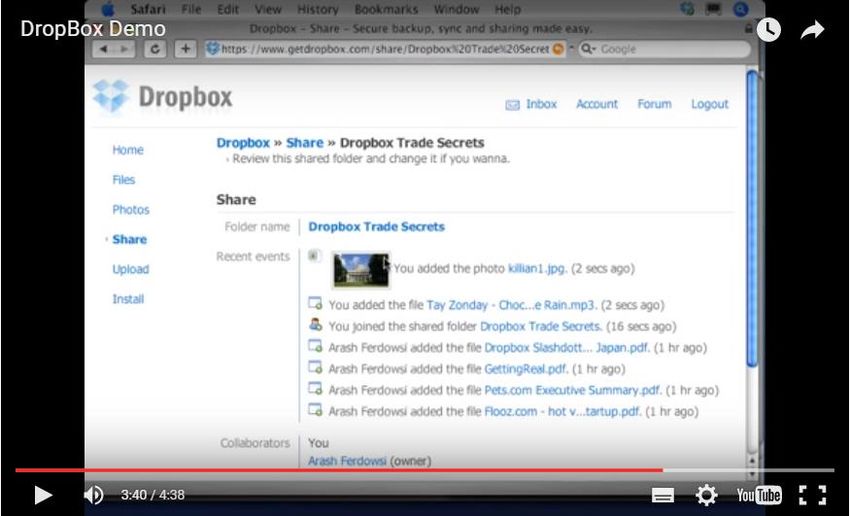Open the History menu in menu bar

tap(318, 9)
